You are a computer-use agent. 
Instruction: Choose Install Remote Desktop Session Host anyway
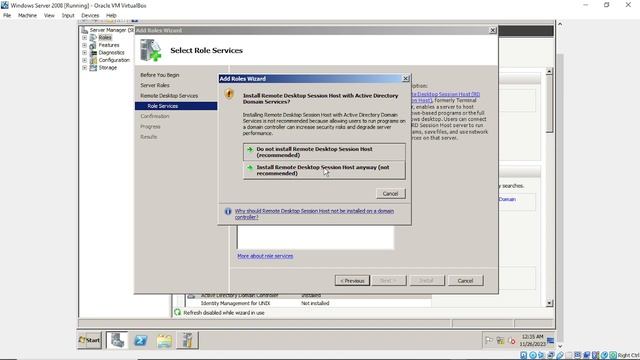324,170
